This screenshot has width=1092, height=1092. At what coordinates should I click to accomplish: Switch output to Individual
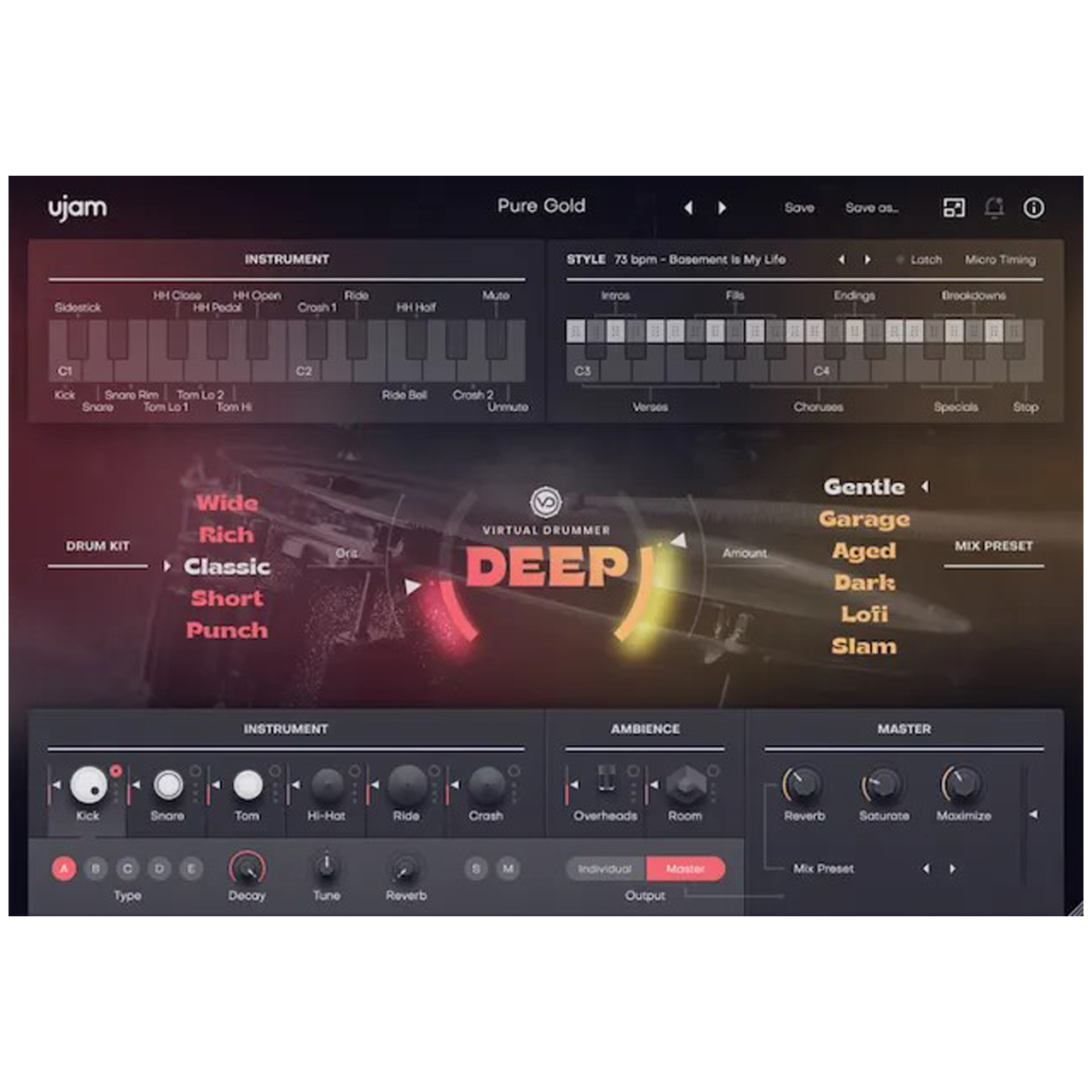[605, 868]
